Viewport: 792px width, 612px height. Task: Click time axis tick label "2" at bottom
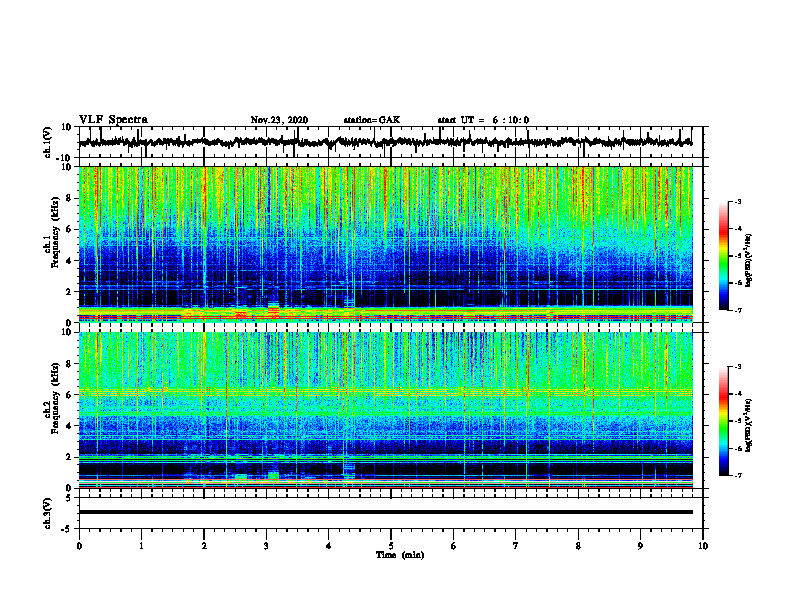click(x=204, y=546)
